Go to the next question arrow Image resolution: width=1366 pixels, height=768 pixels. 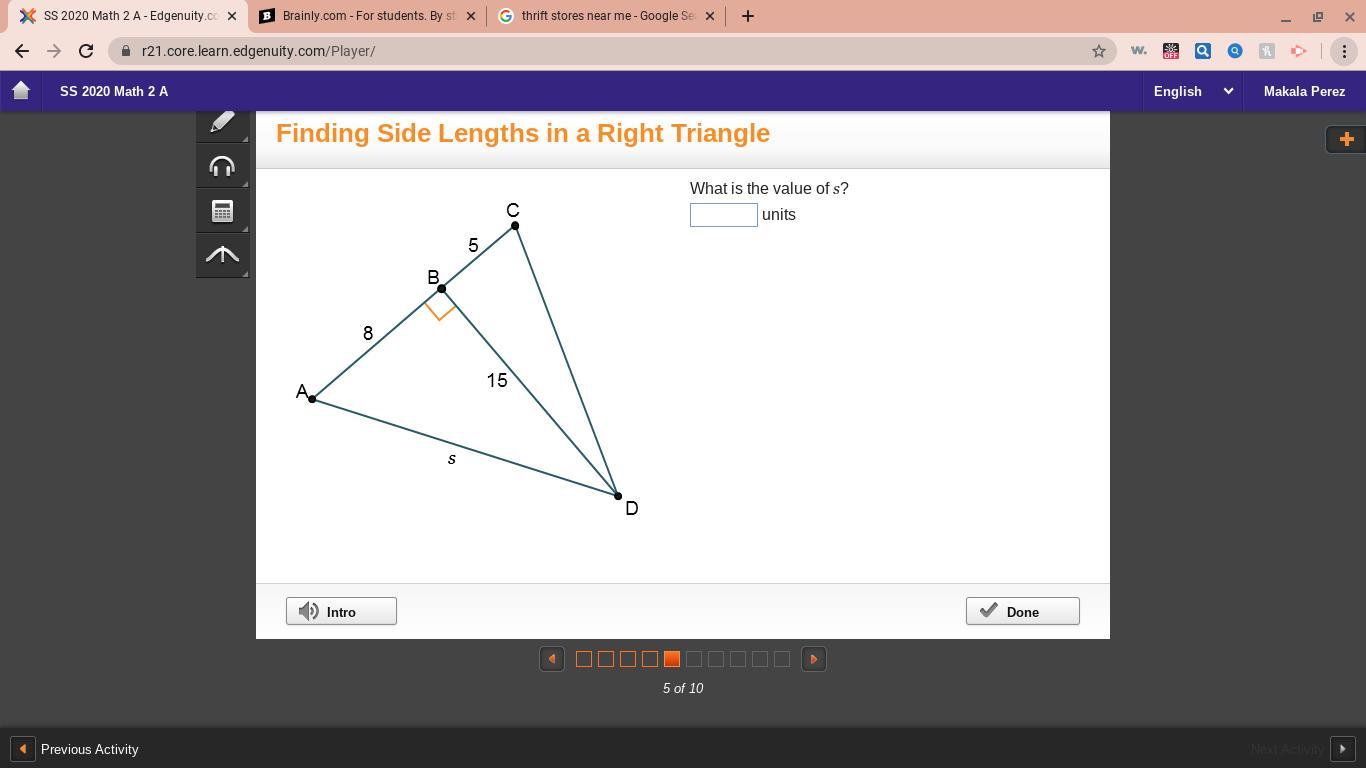click(x=814, y=659)
